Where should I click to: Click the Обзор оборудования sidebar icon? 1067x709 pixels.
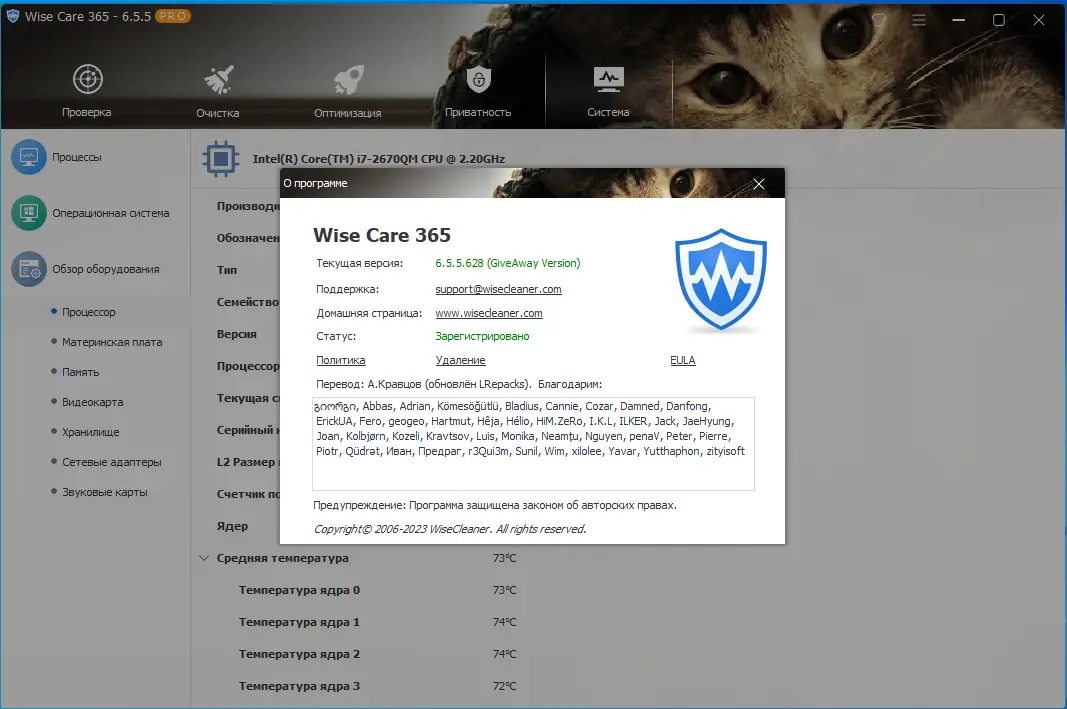pos(28,269)
